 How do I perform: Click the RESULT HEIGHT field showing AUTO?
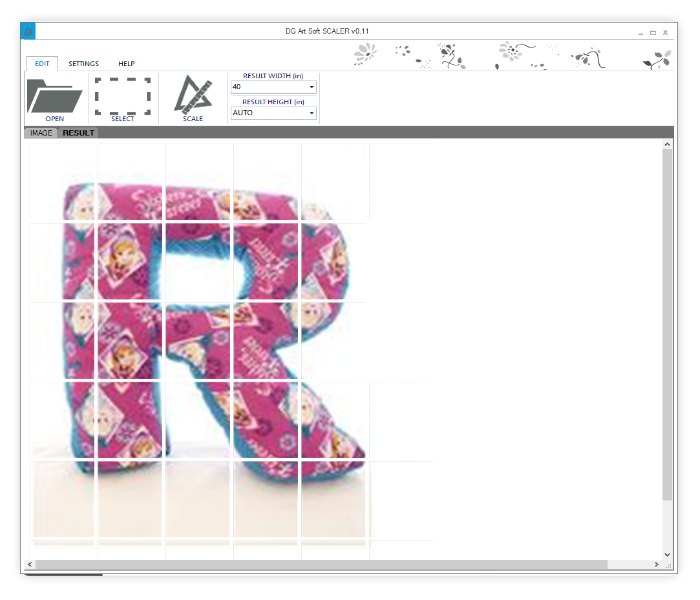coord(268,113)
